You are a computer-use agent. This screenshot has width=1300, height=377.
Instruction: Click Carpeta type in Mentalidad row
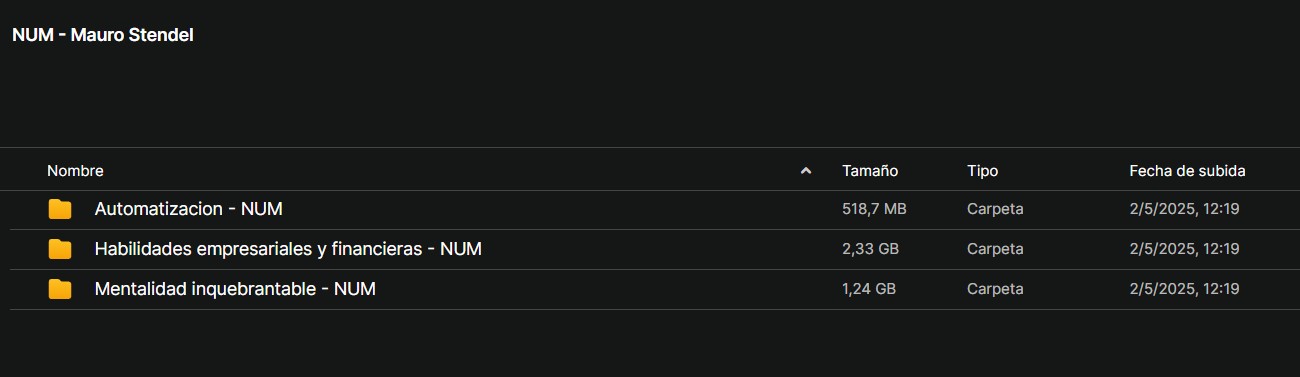coord(995,289)
